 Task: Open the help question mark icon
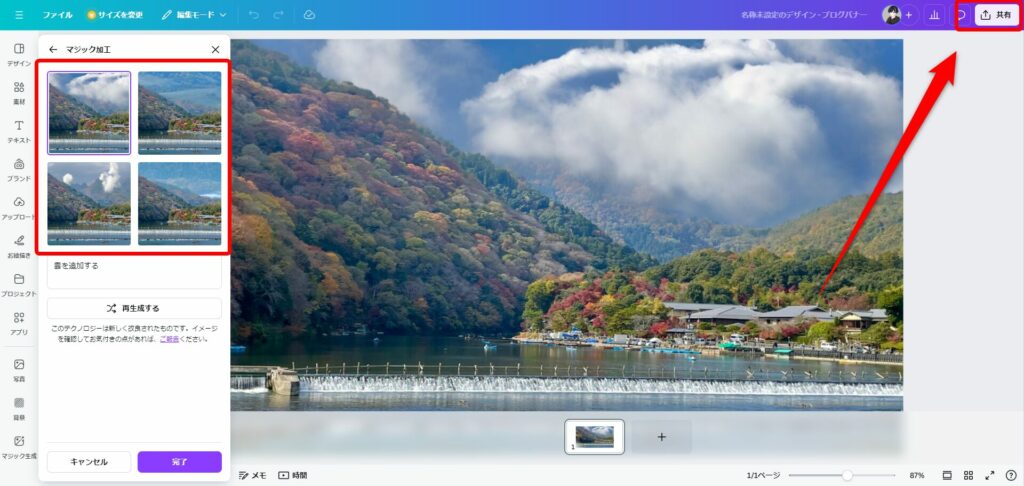1011,476
